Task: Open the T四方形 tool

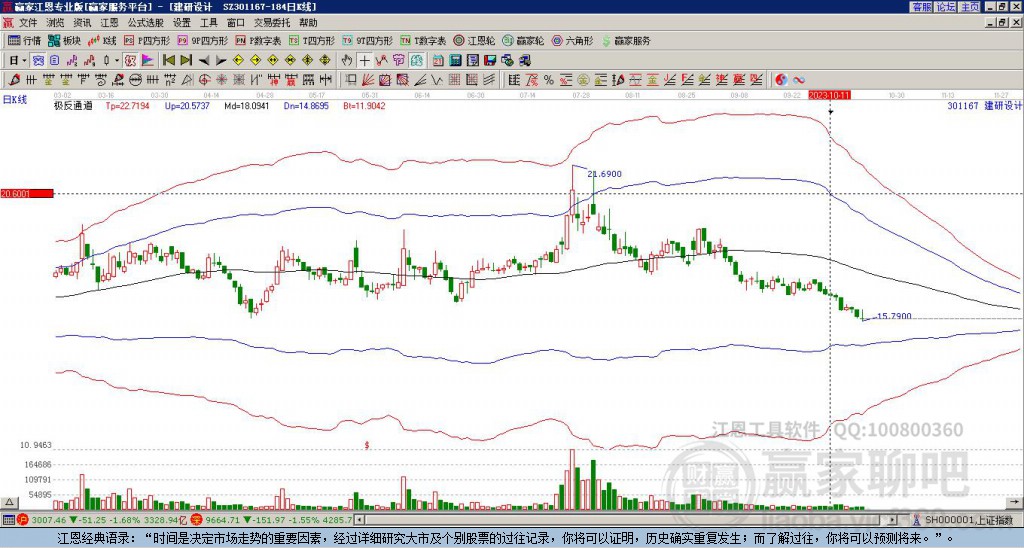Action: click(312, 40)
